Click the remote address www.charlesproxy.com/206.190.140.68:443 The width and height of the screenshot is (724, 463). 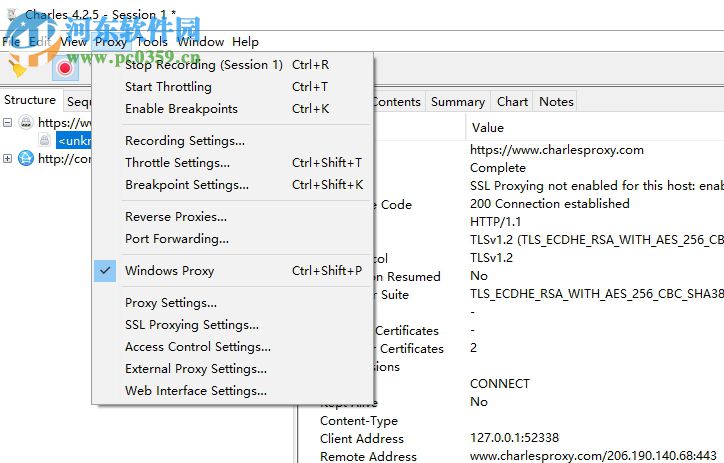[x=593, y=456]
